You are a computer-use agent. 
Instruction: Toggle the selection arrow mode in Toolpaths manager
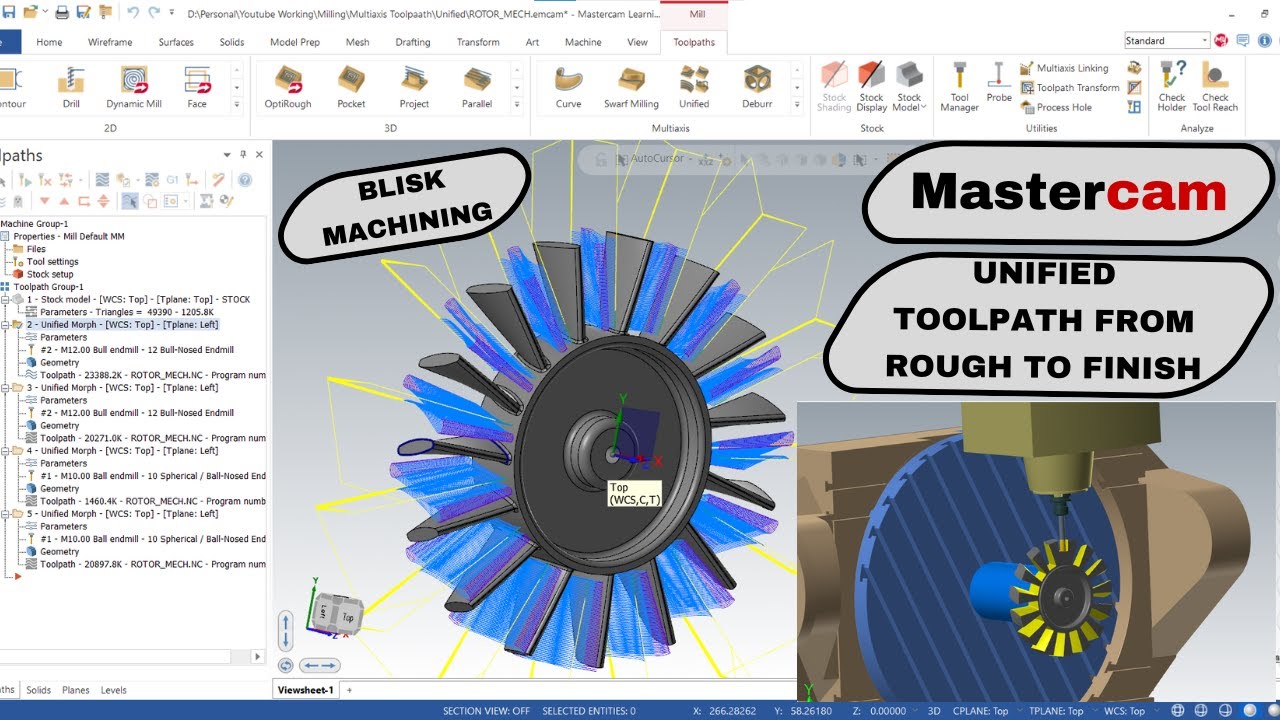130,201
